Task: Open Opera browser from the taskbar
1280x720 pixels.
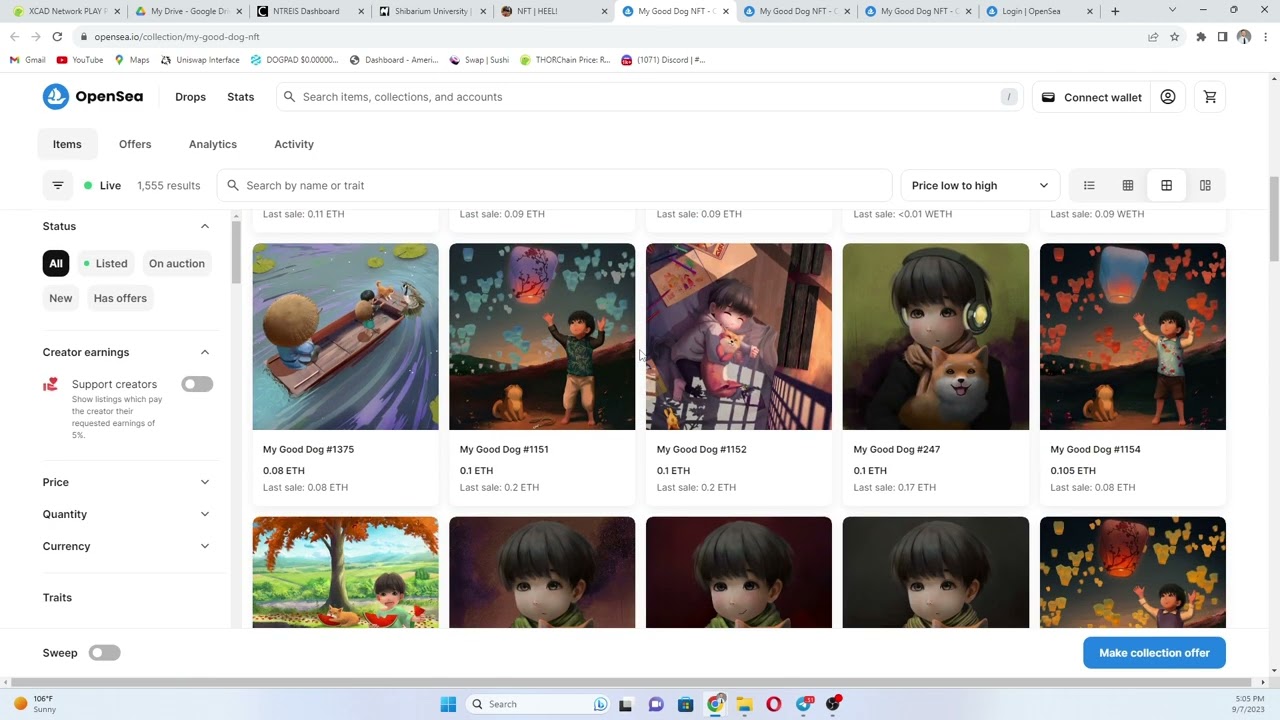Action: [773, 704]
